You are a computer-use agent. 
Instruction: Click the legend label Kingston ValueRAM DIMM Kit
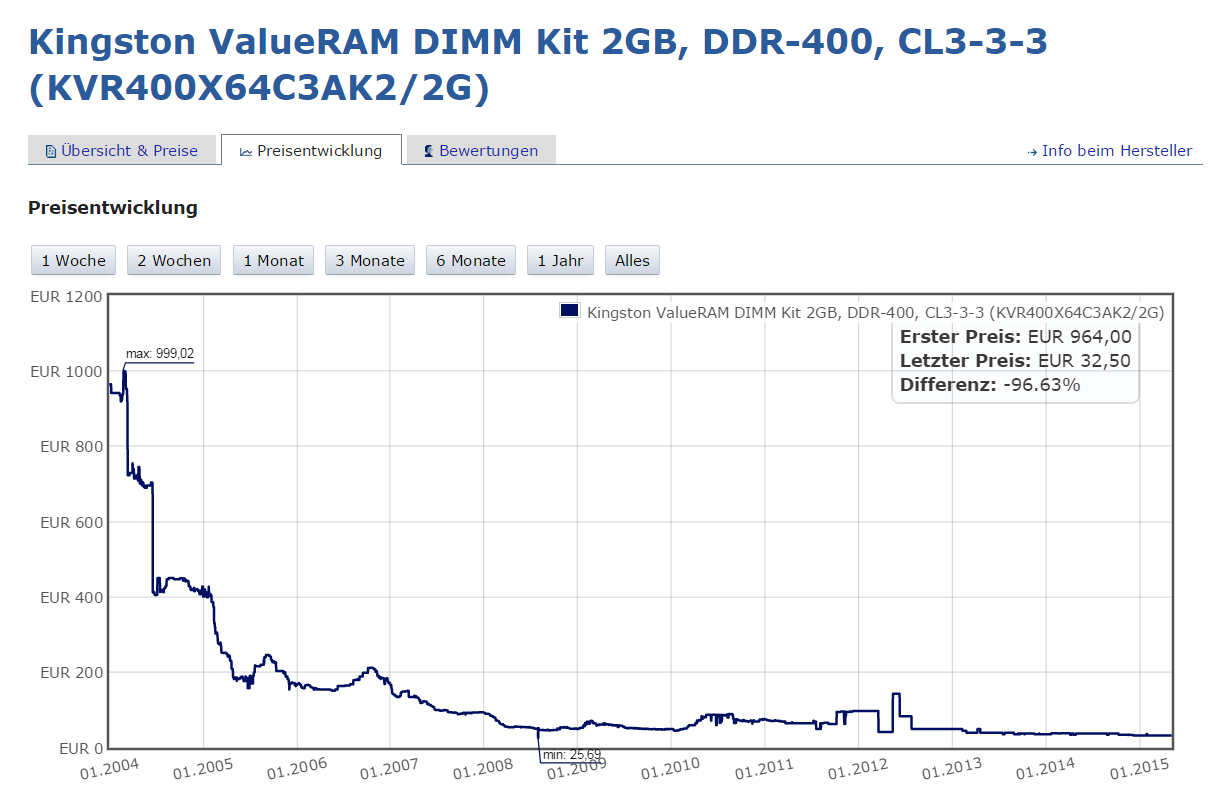click(875, 312)
